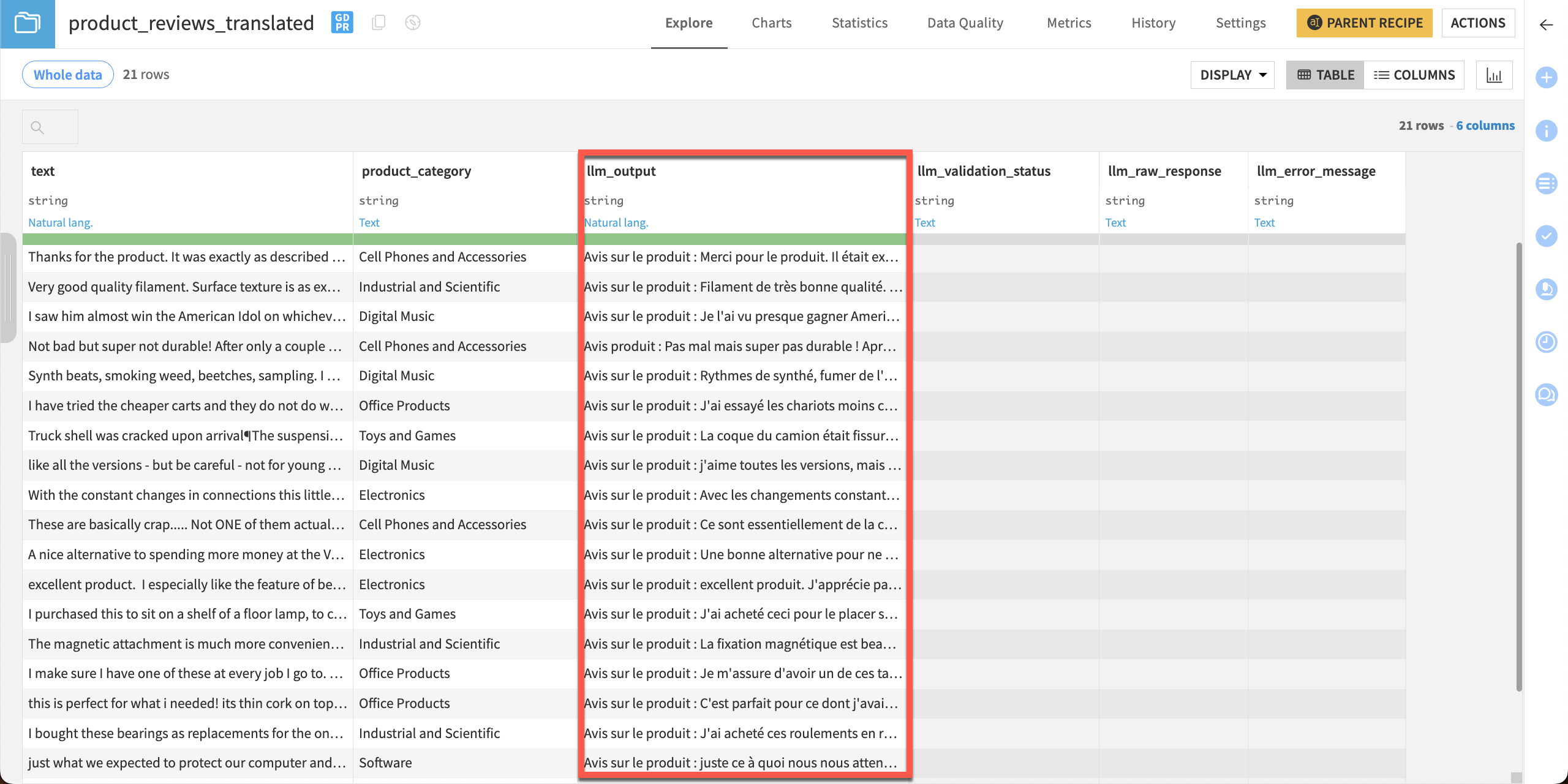Viewport: 1568px width, 784px height.
Task: Open the product_category column header
Action: tap(417, 171)
